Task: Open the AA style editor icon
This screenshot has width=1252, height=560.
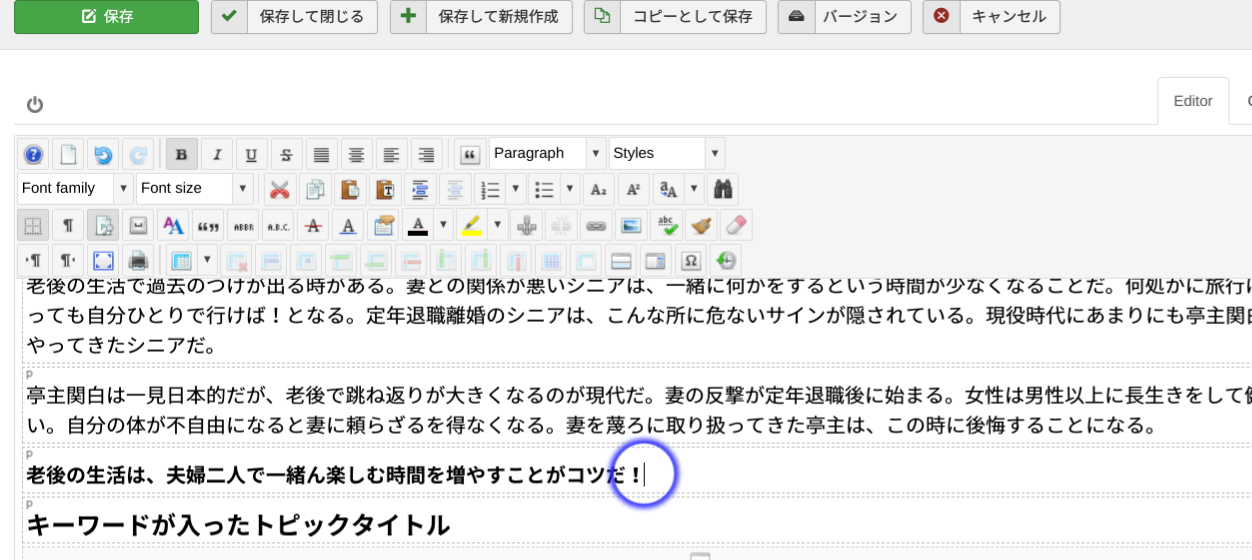Action: [173, 225]
